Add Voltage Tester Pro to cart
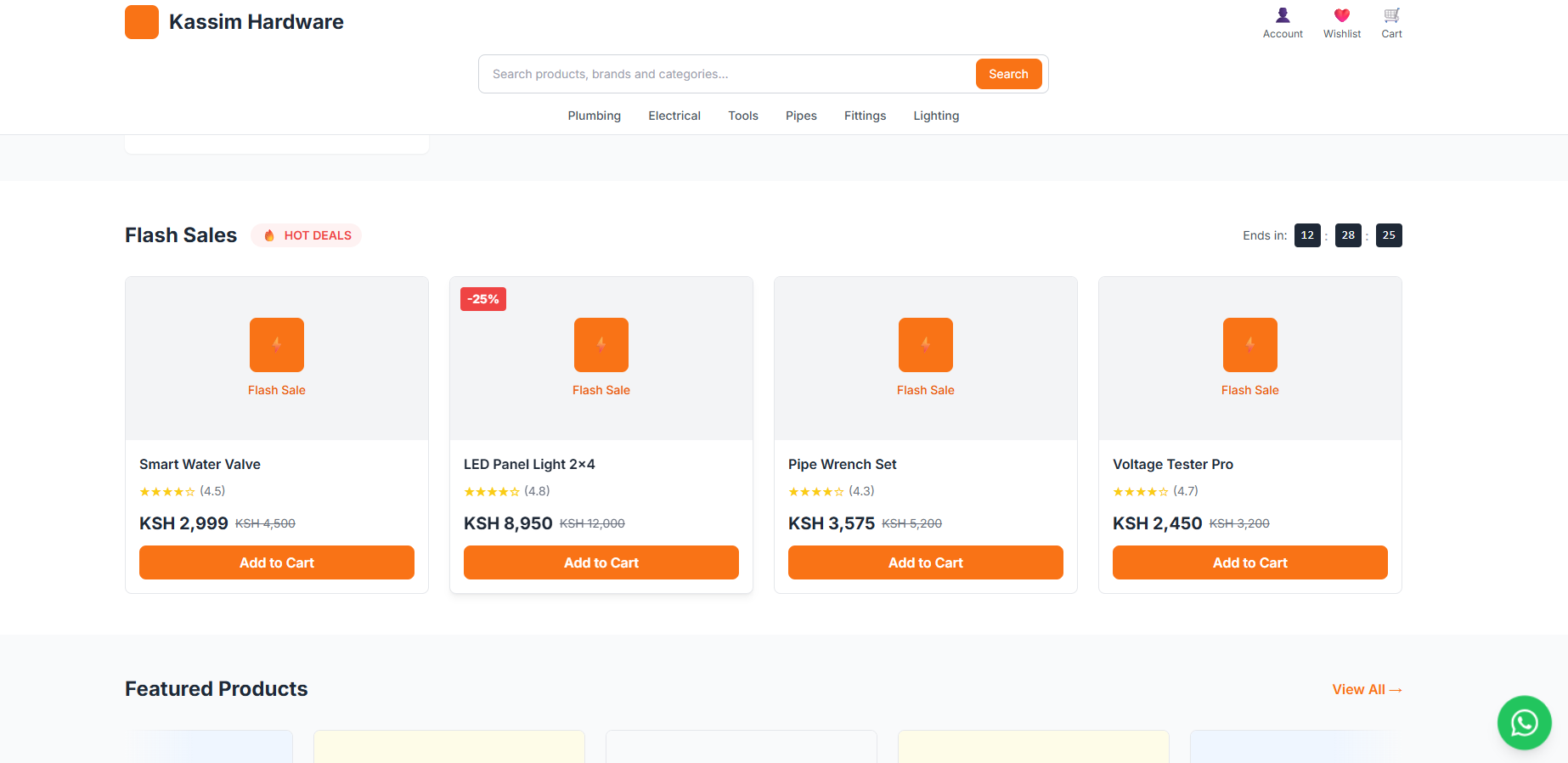This screenshot has width=1568, height=763. (1249, 562)
